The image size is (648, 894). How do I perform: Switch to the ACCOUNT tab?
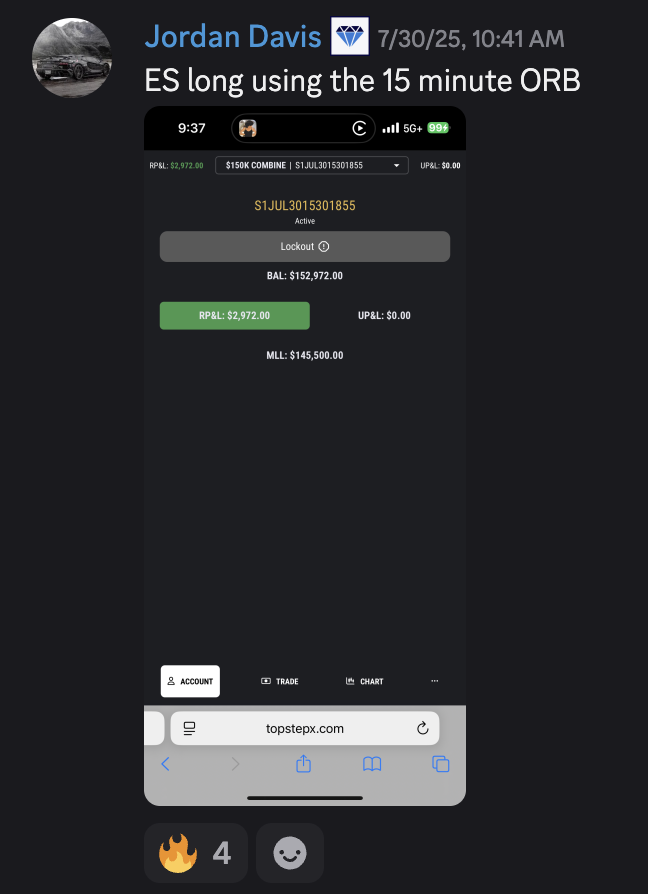(x=190, y=681)
